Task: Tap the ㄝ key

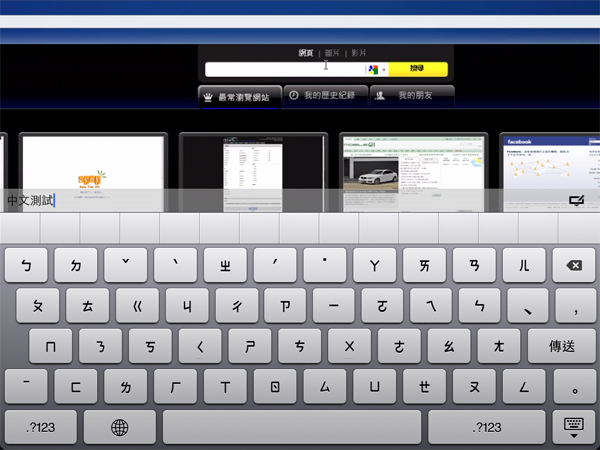Action: coord(424,387)
